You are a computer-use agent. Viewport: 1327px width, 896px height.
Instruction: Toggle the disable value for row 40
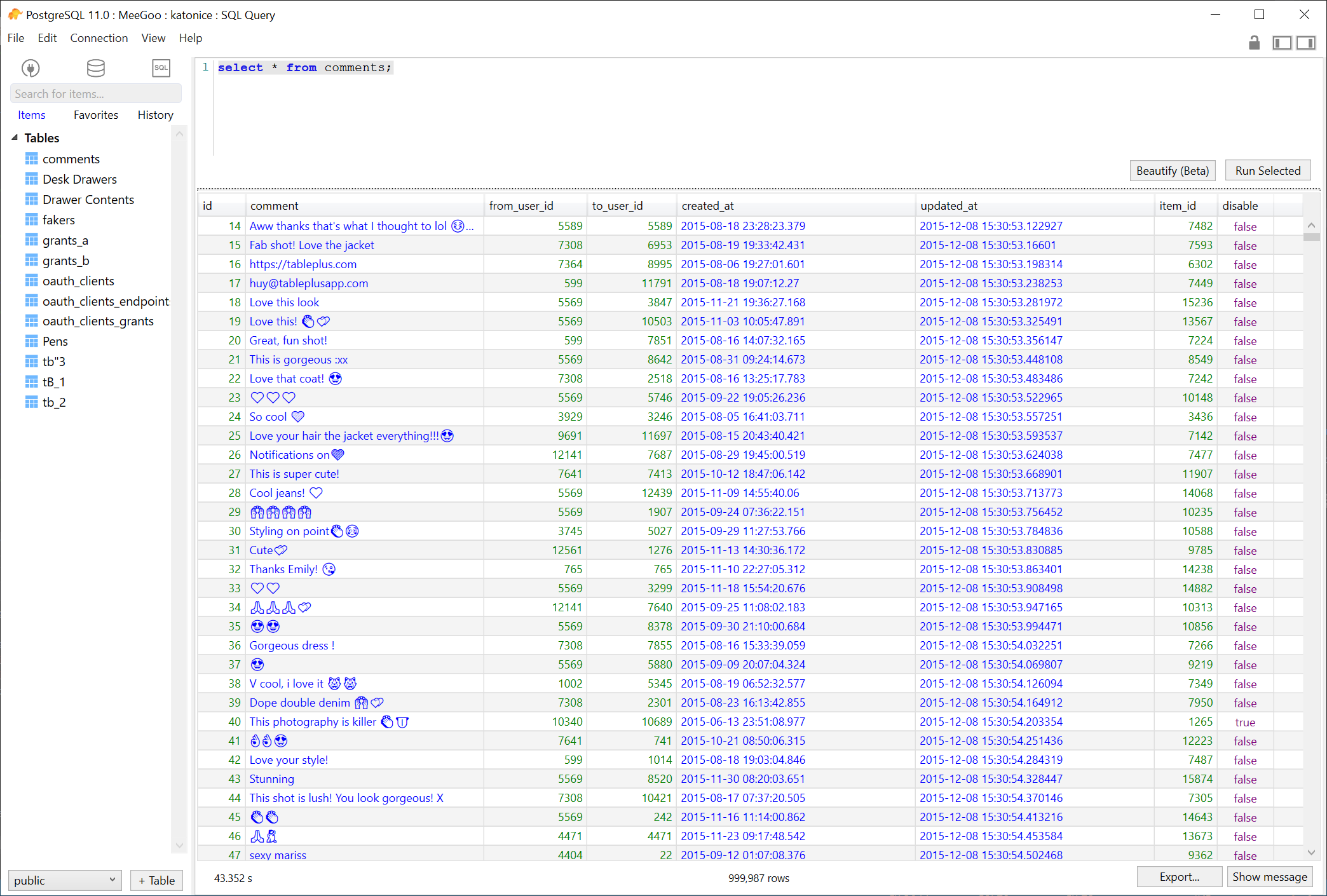tap(1245, 722)
